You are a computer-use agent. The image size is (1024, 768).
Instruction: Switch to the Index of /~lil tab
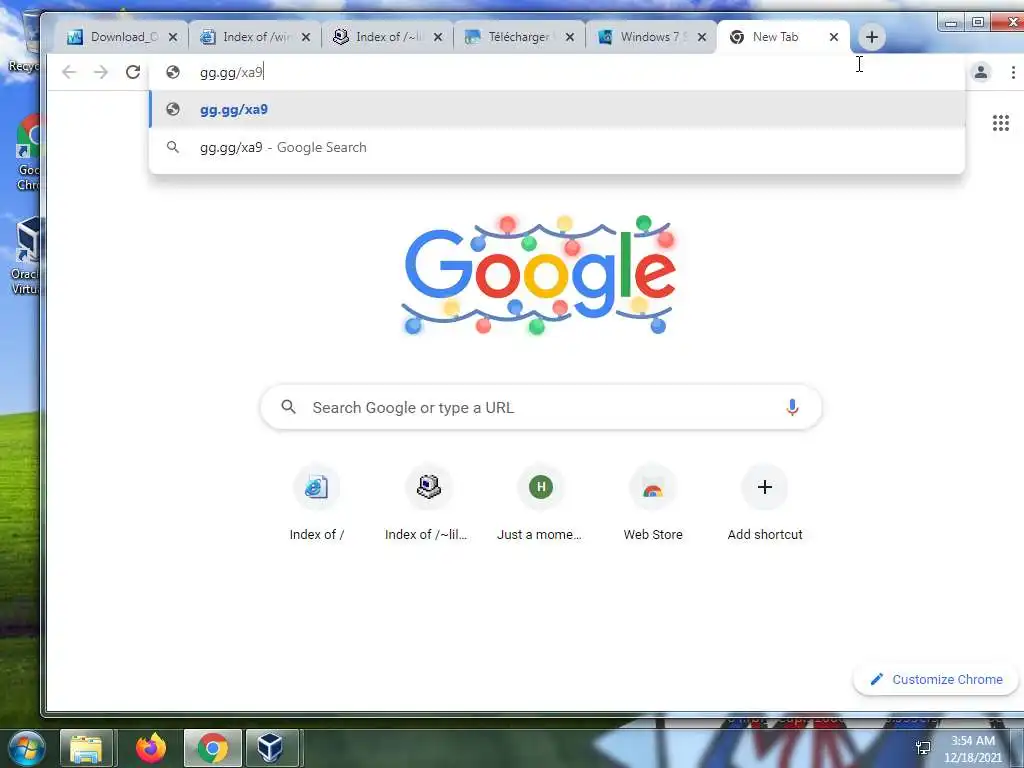click(388, 37)
